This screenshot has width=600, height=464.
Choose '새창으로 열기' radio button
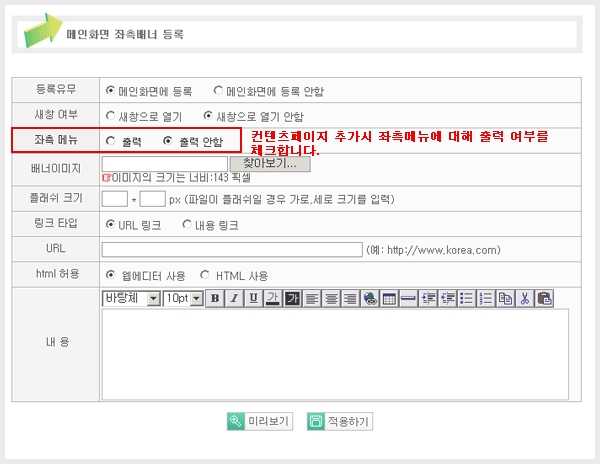pos(110,116)
